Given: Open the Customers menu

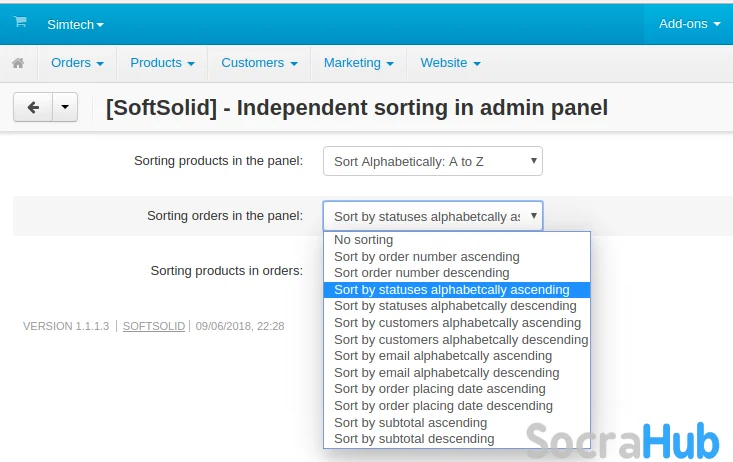Looking at the screenshot, I should coord(258,63).
